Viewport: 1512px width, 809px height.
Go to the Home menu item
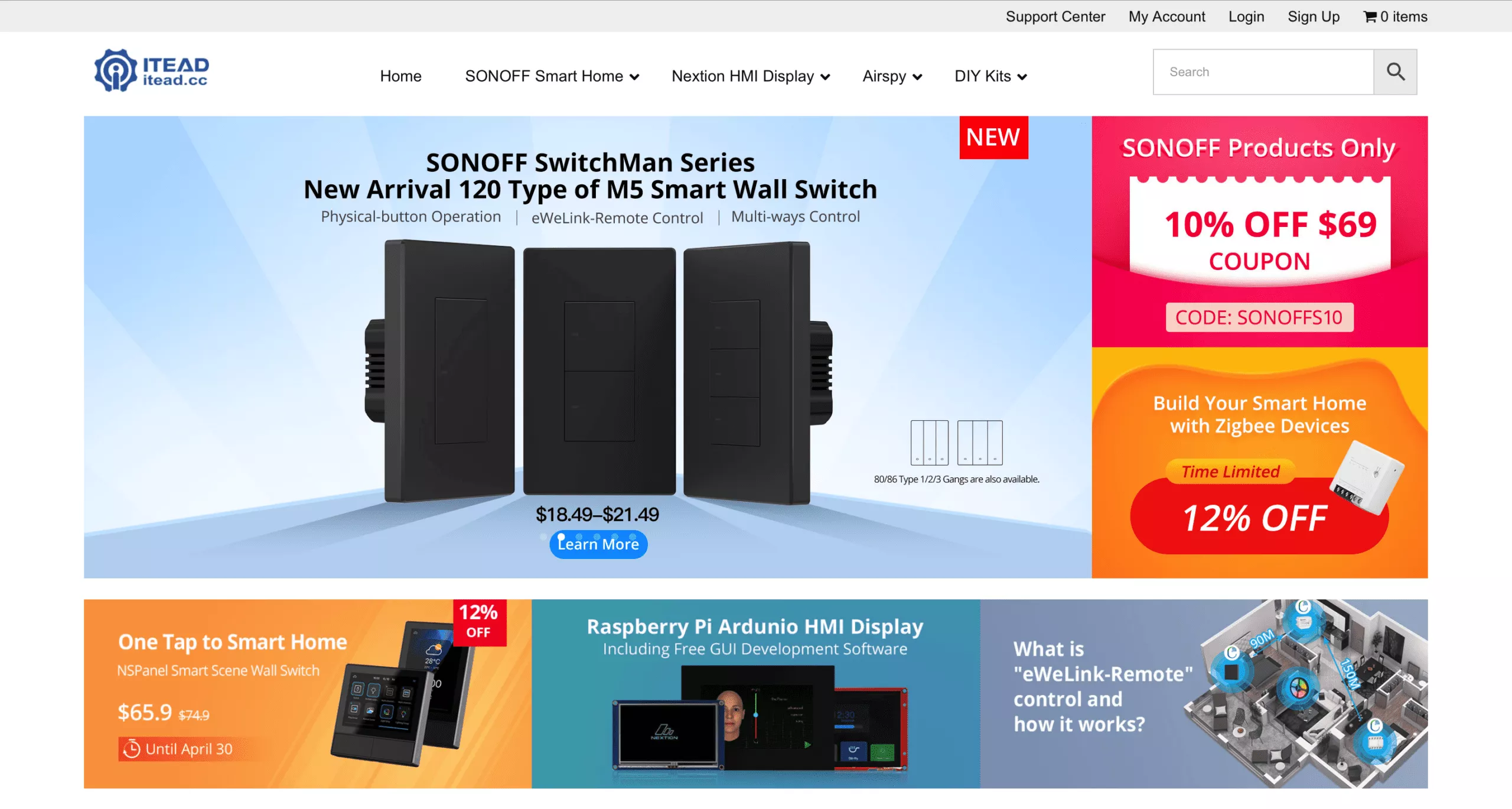[400, 76]
